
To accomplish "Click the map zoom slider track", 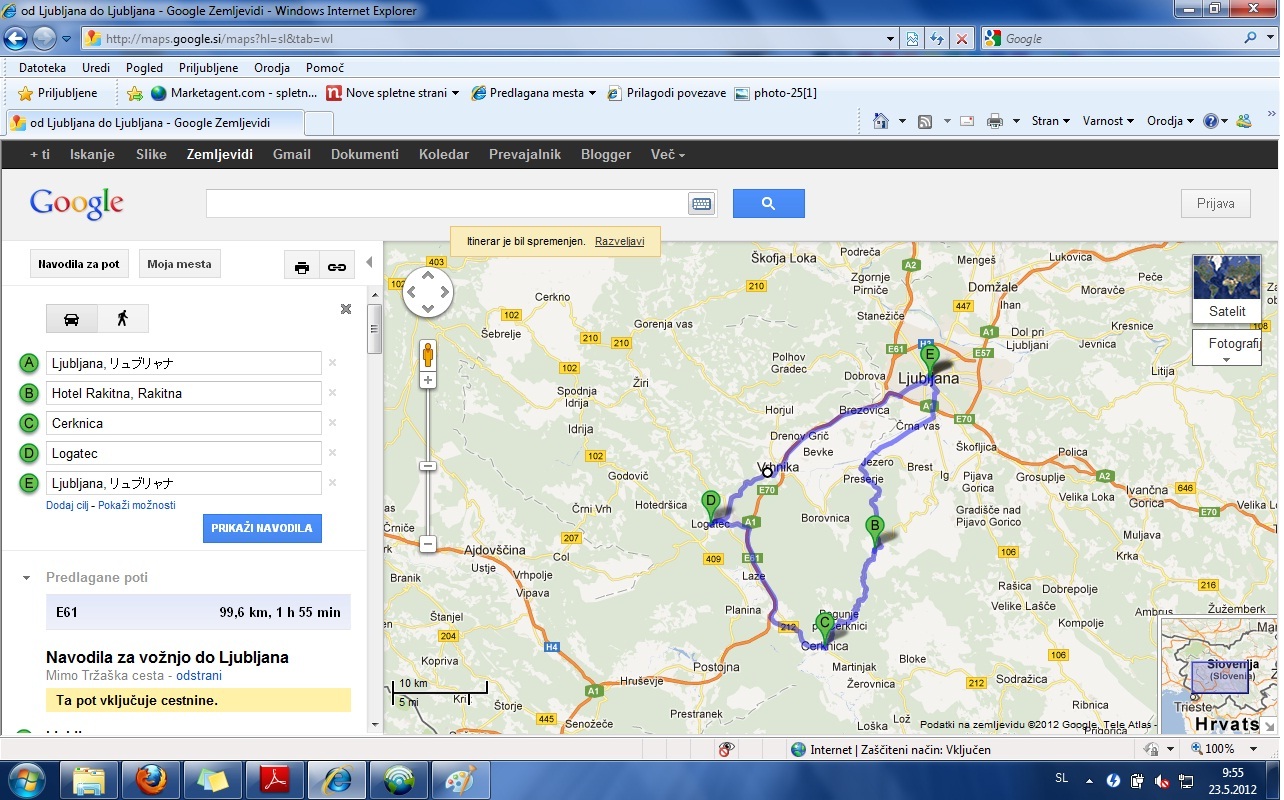I will [x=428, y=463].
